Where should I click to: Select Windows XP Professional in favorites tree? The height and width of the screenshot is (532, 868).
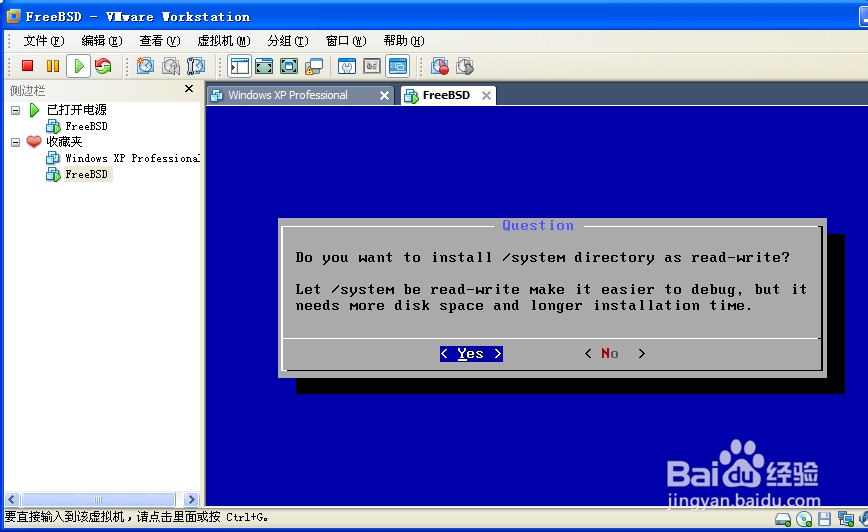click(132, 158)
